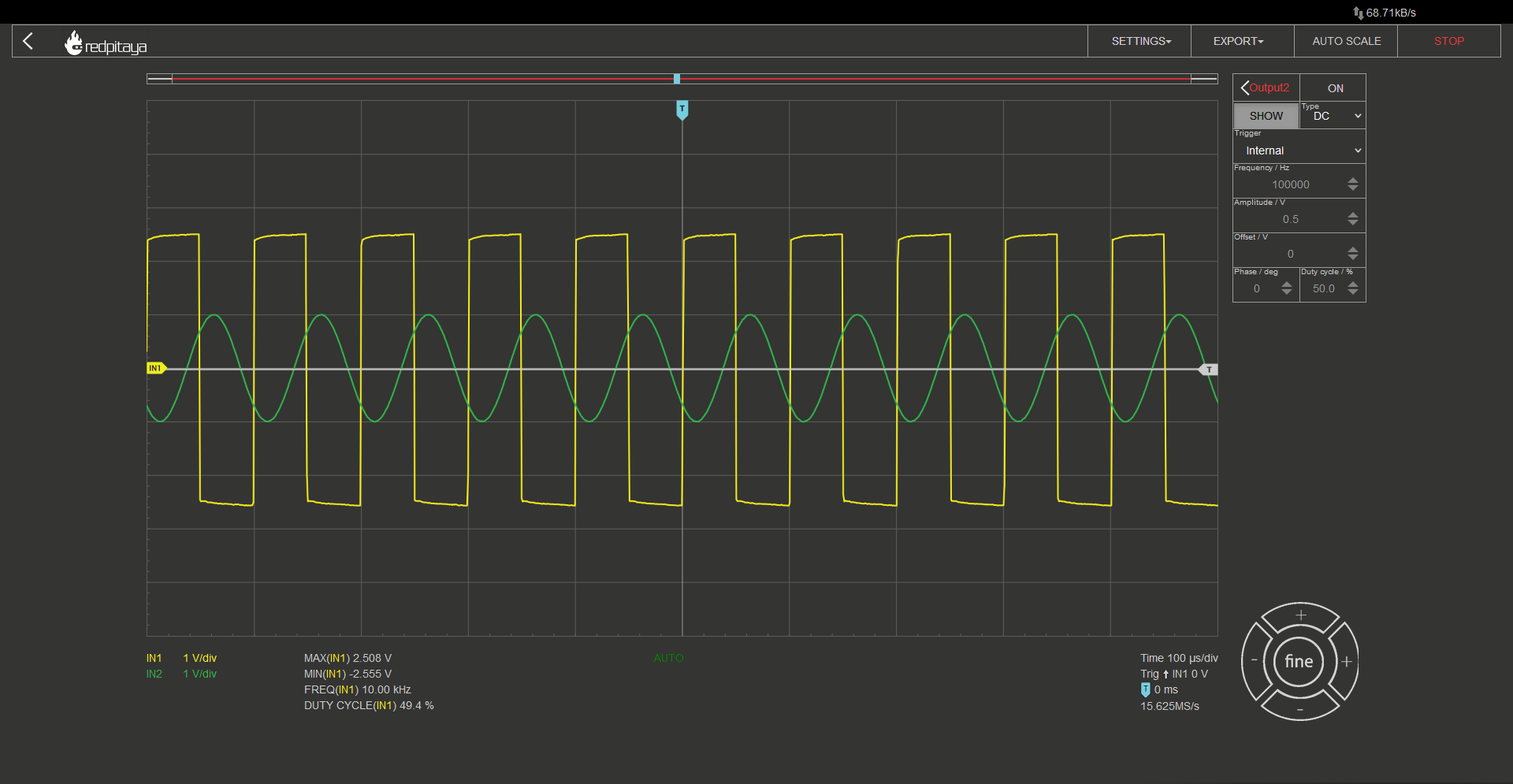Viewport: 1513px width, 784px height.
Task: Click the MIN(IN1) -2.555 V measurement
Action: 348,674
